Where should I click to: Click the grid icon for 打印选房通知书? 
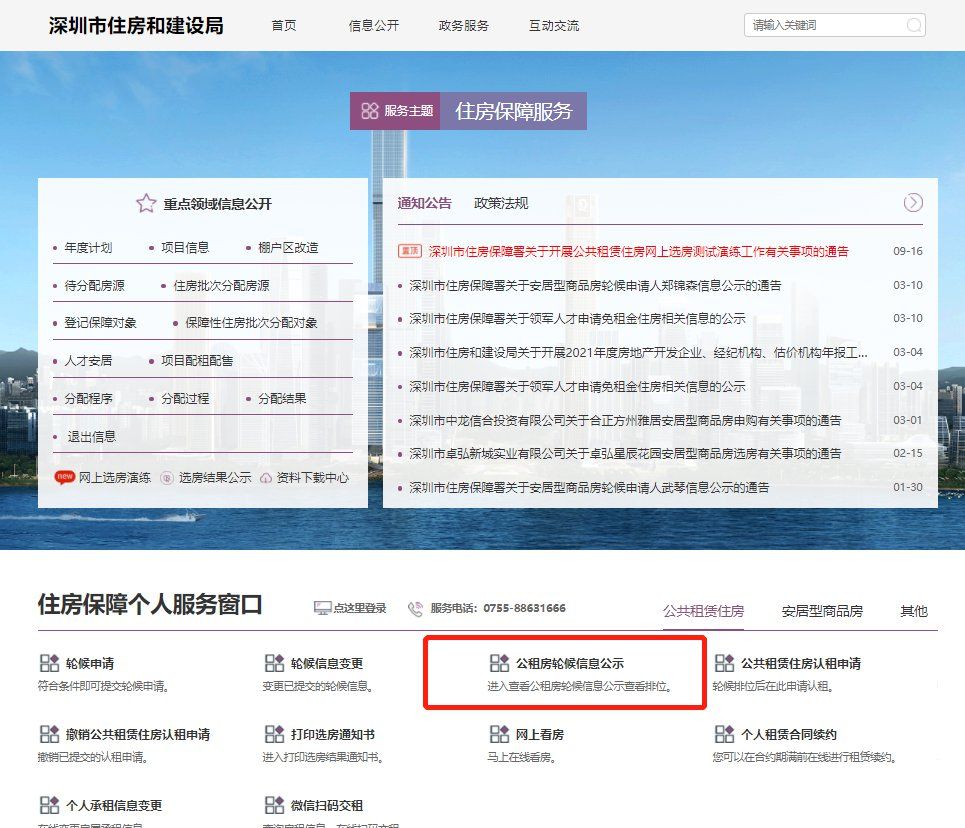274,734
